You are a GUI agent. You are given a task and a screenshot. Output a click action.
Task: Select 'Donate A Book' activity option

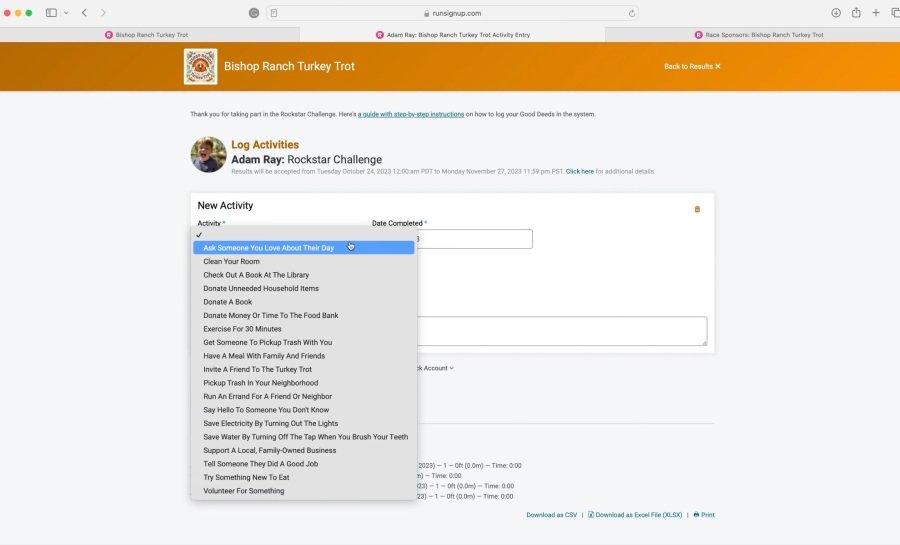pyautogui.click(x=227, y=302)
